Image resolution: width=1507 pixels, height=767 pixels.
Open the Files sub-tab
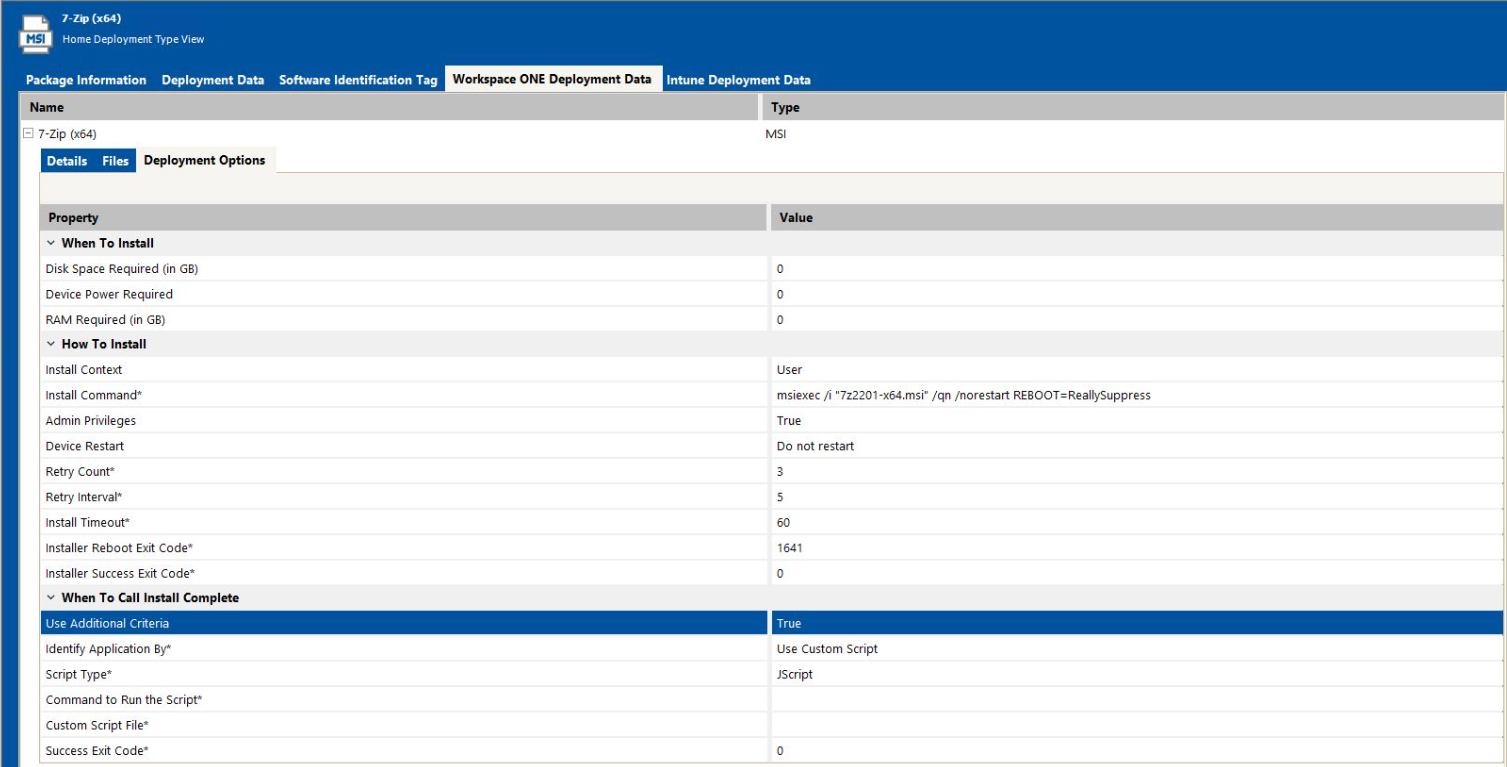(115, 161)
